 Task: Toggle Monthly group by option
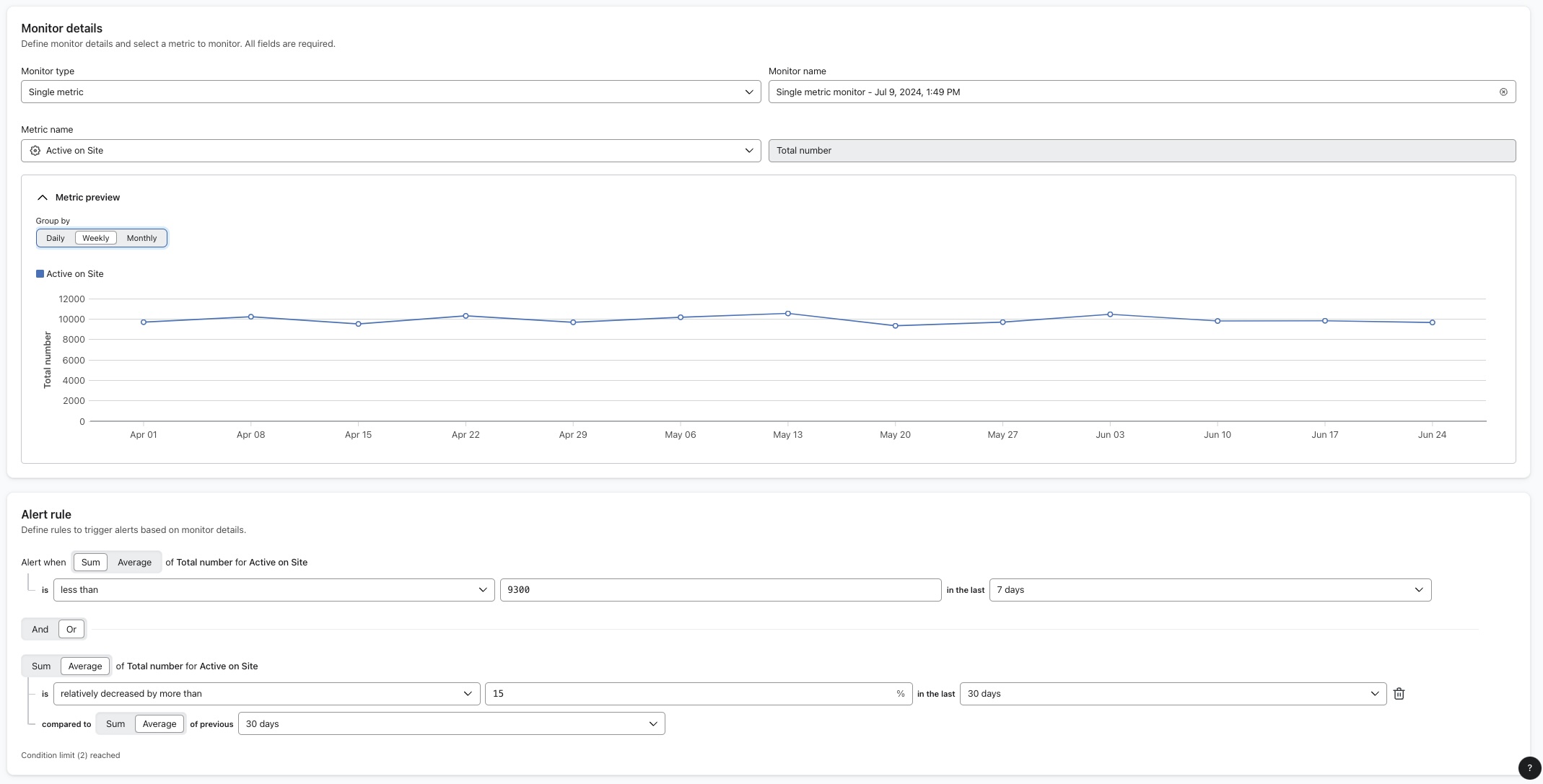click(141, 238)
